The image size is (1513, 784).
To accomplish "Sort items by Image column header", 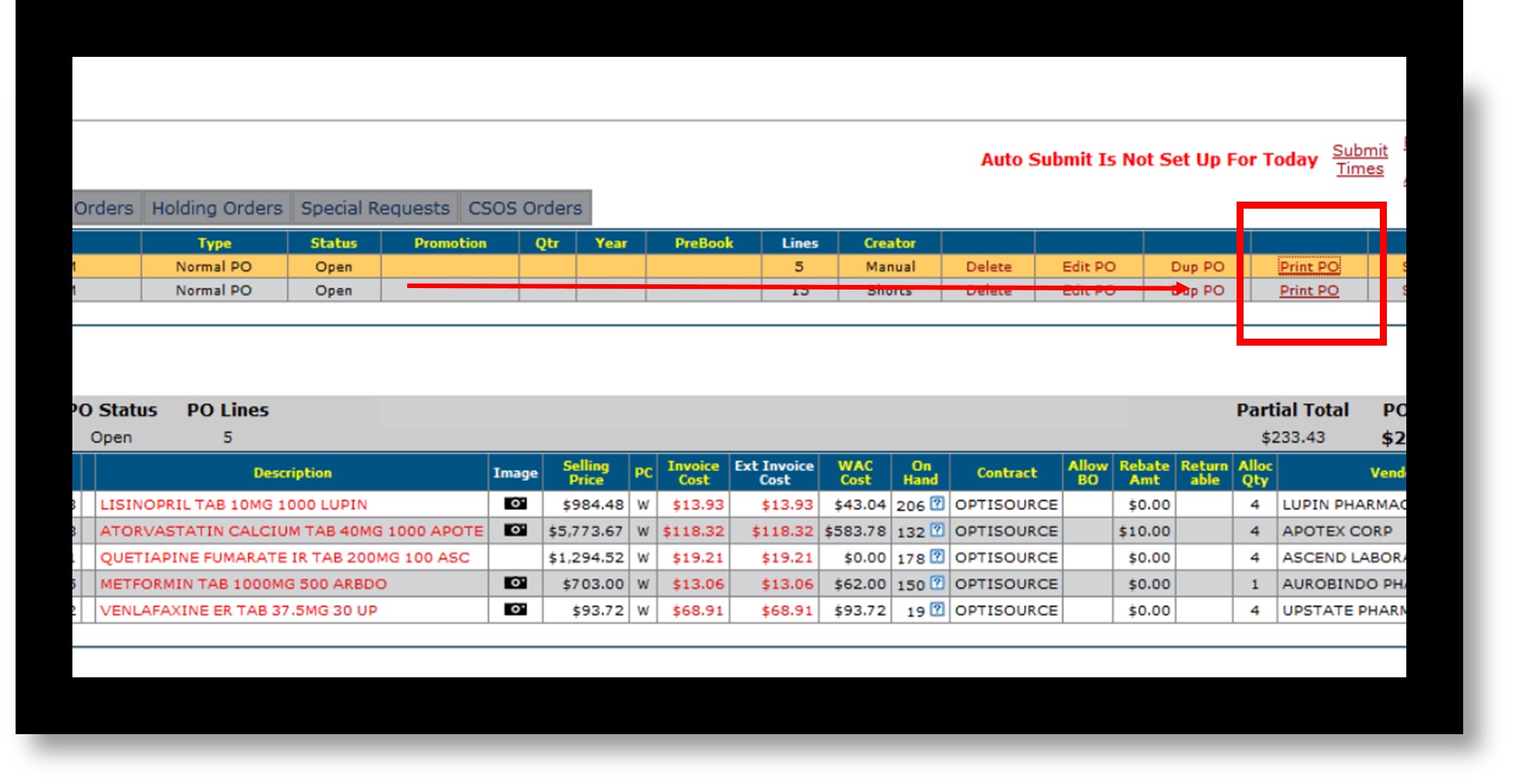I will coord(515,473).
